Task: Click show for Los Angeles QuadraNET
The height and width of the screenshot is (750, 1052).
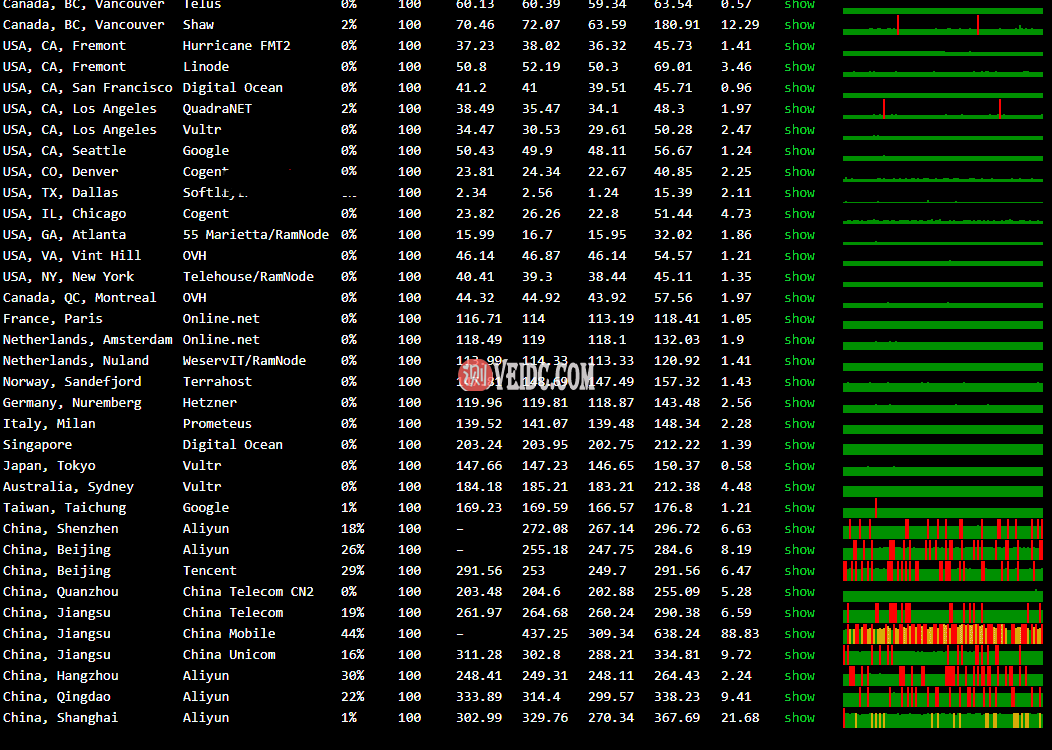Action: tap(799, 109)
